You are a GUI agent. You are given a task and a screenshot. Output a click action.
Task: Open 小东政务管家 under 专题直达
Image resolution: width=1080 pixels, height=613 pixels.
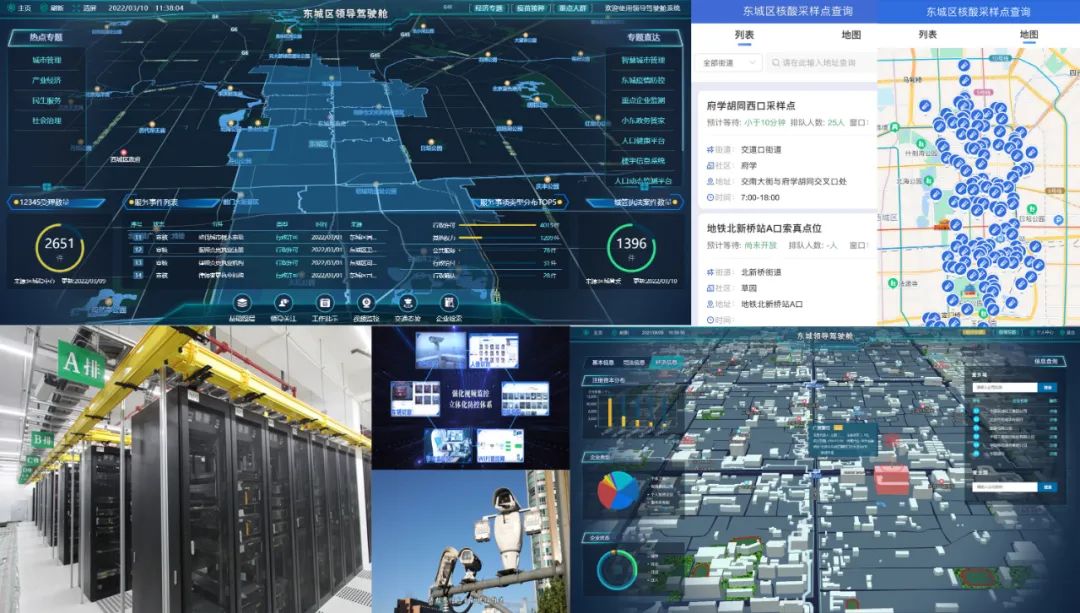pos(643,121)
